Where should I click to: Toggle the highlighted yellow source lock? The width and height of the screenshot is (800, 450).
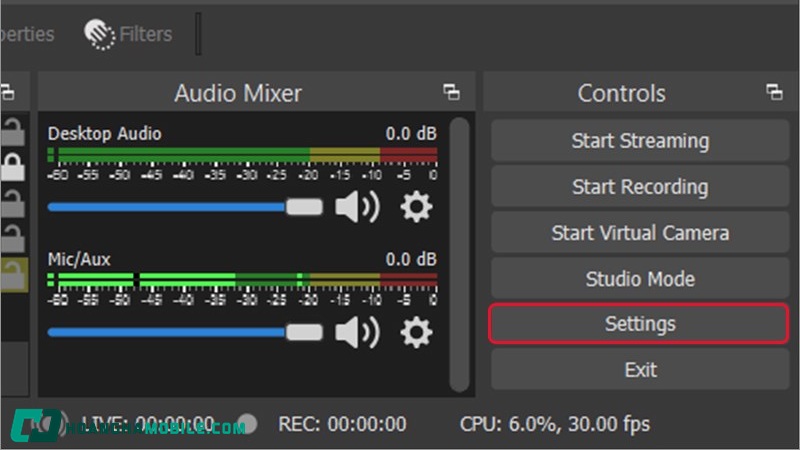pos(14,274)
